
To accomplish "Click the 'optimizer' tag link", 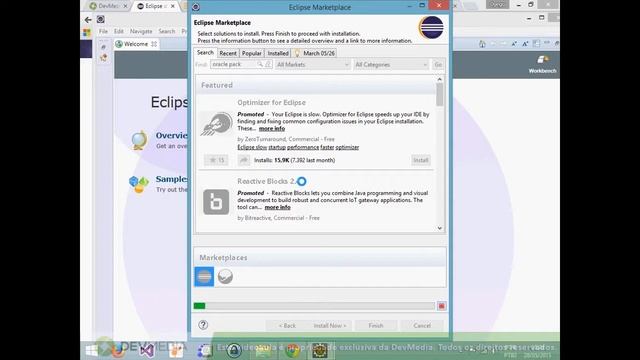I will point(347,147).
